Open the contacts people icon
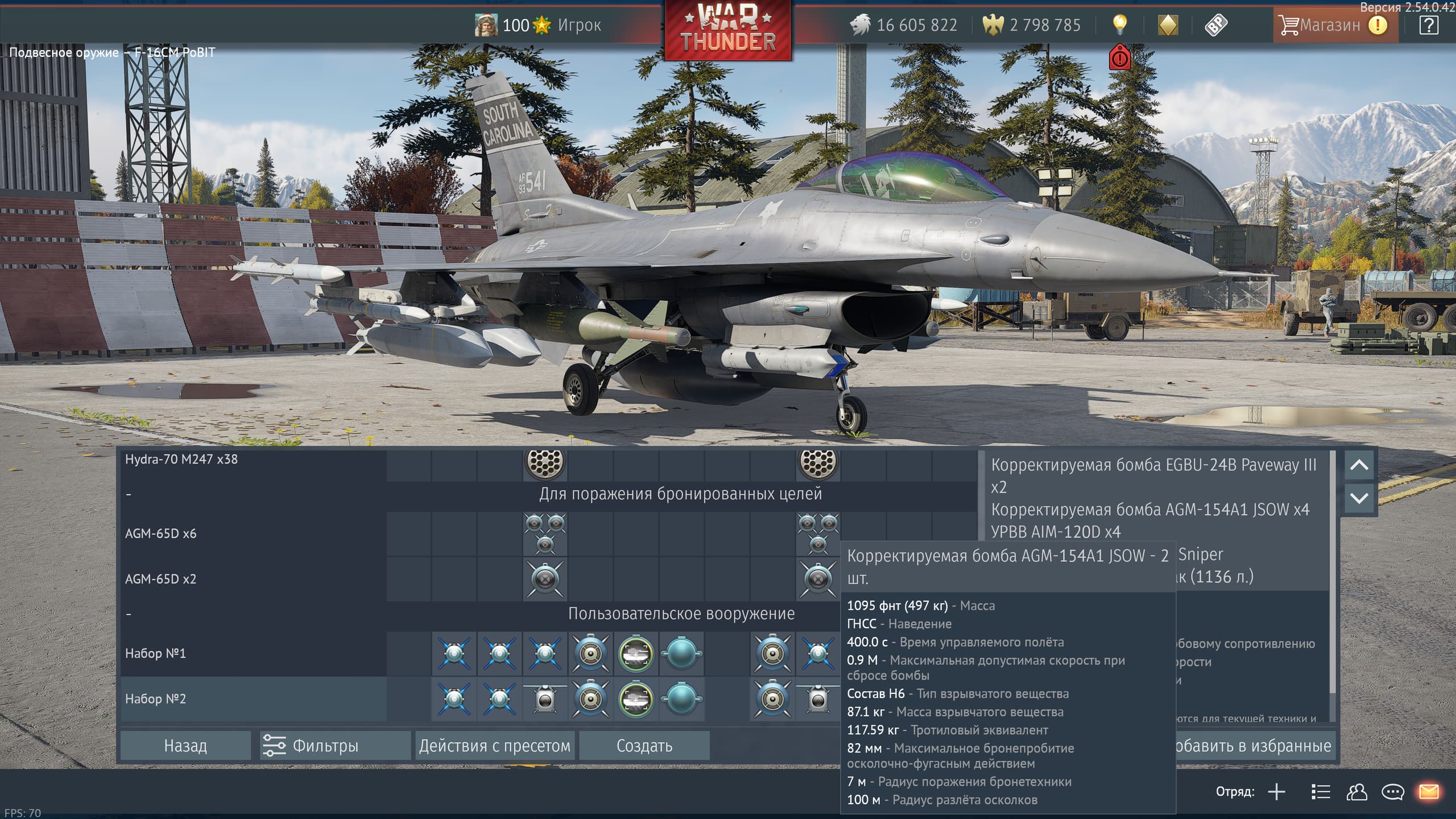 (1357, 792)
